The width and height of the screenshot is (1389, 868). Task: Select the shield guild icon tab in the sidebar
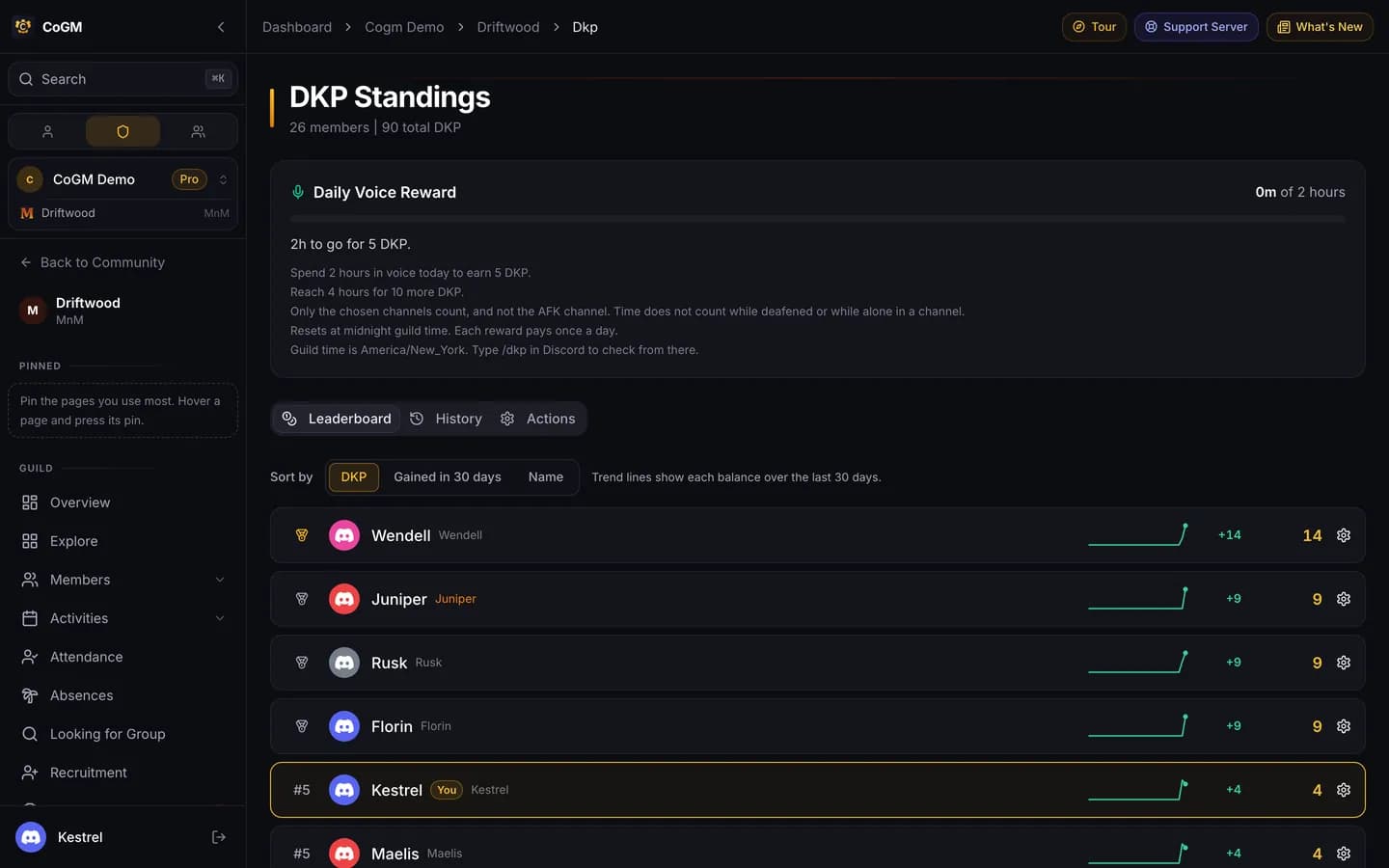pos(123,131)
